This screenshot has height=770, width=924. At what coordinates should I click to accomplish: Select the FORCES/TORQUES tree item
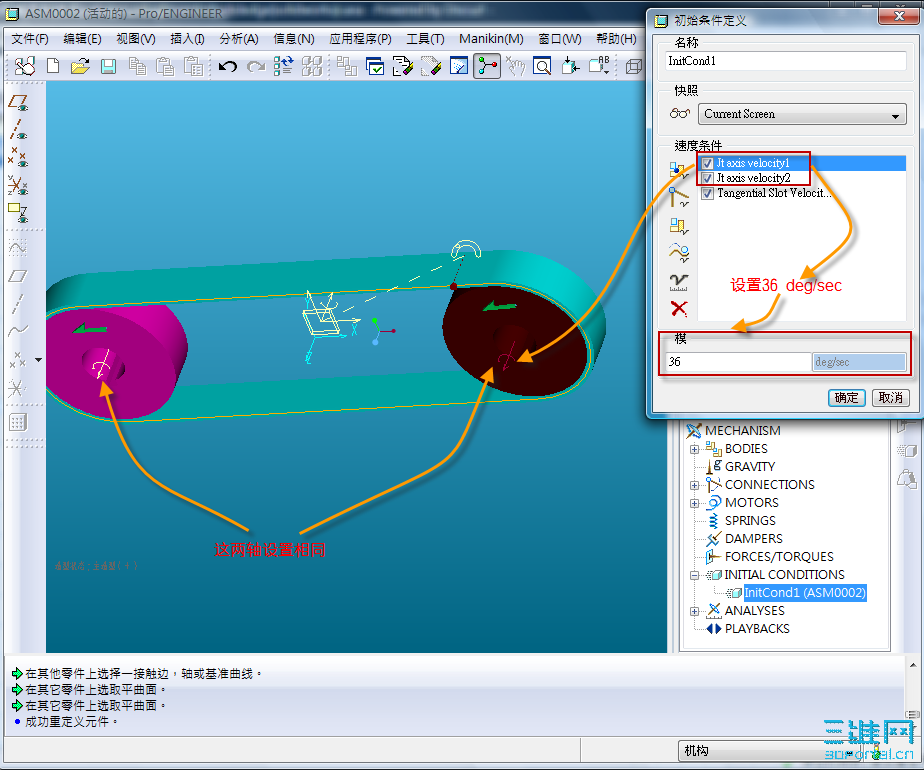779,557
